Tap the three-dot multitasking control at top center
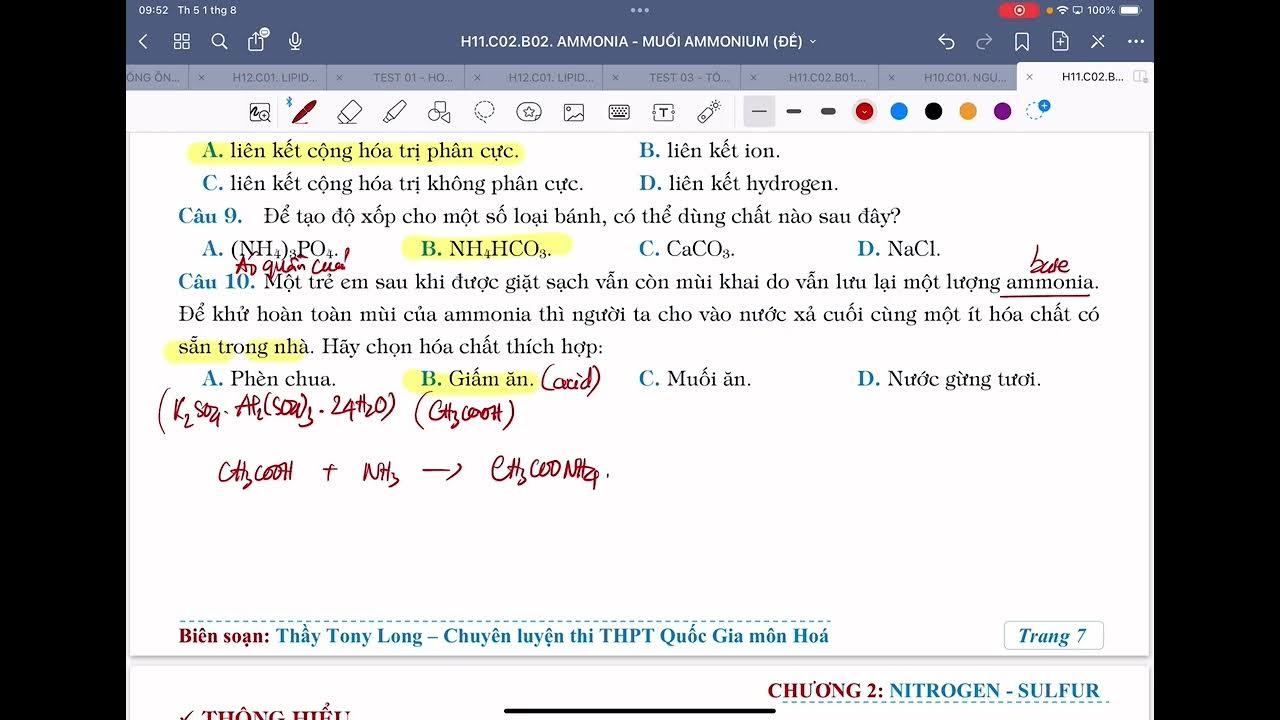The height and width of the screenshot is (720, 1280). [x=640, y=10]
